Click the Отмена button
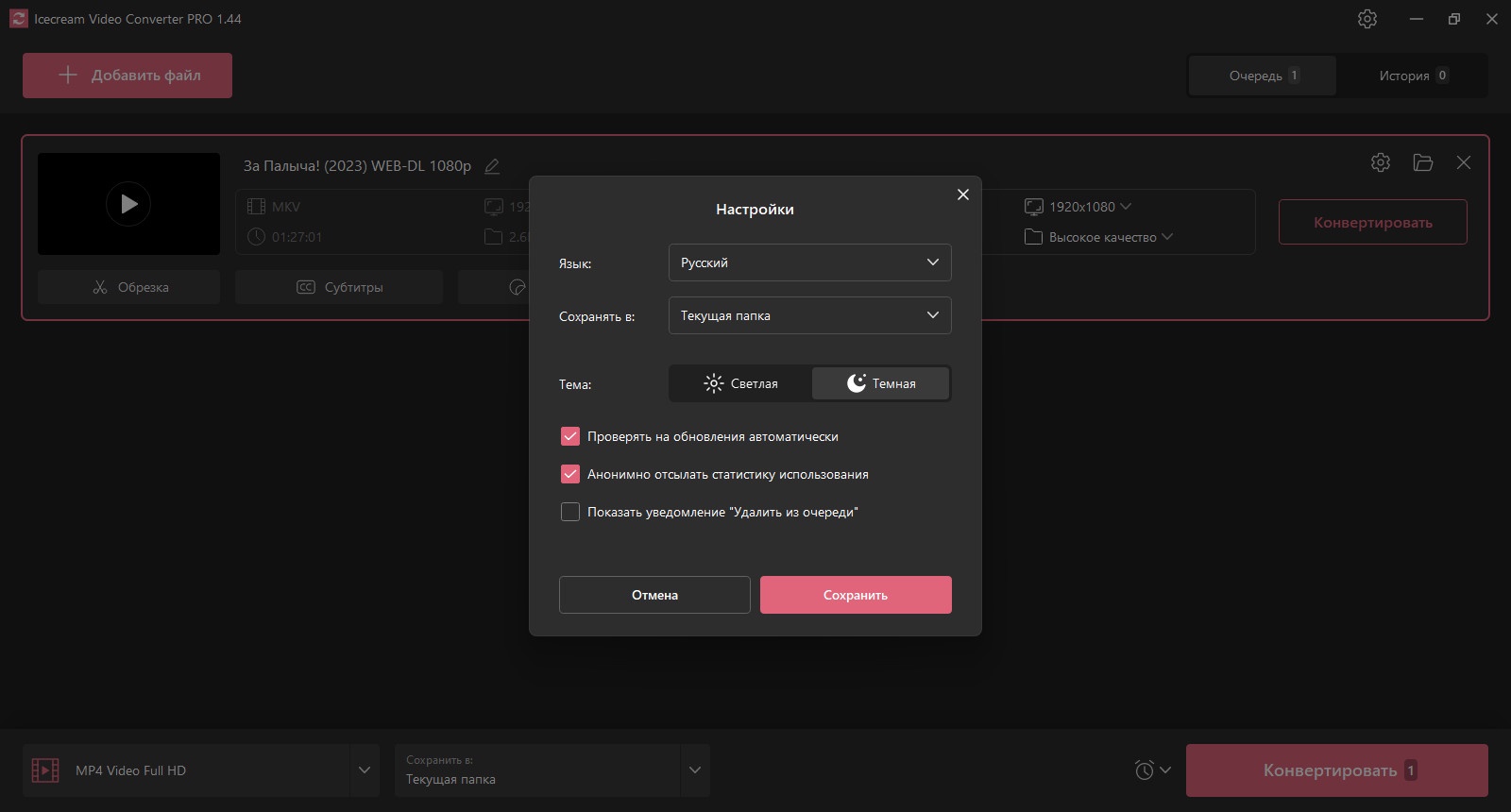Screen dimensions: 1511x812 click(654, 595)
